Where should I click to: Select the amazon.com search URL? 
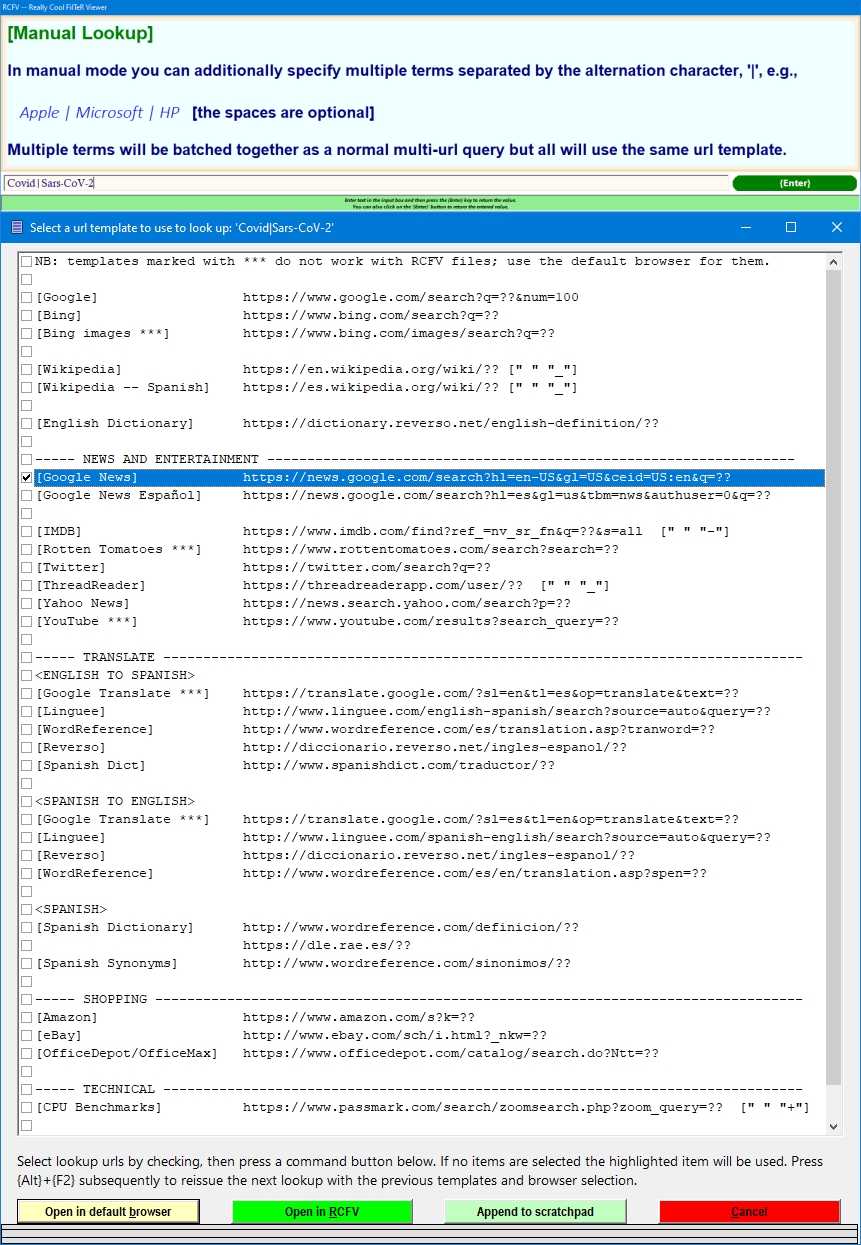click(x=358, y=1017)
